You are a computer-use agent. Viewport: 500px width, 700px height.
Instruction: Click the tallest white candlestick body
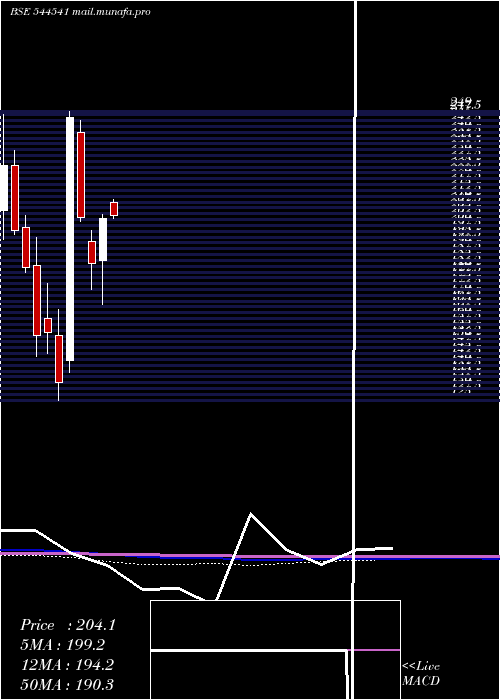70,239
